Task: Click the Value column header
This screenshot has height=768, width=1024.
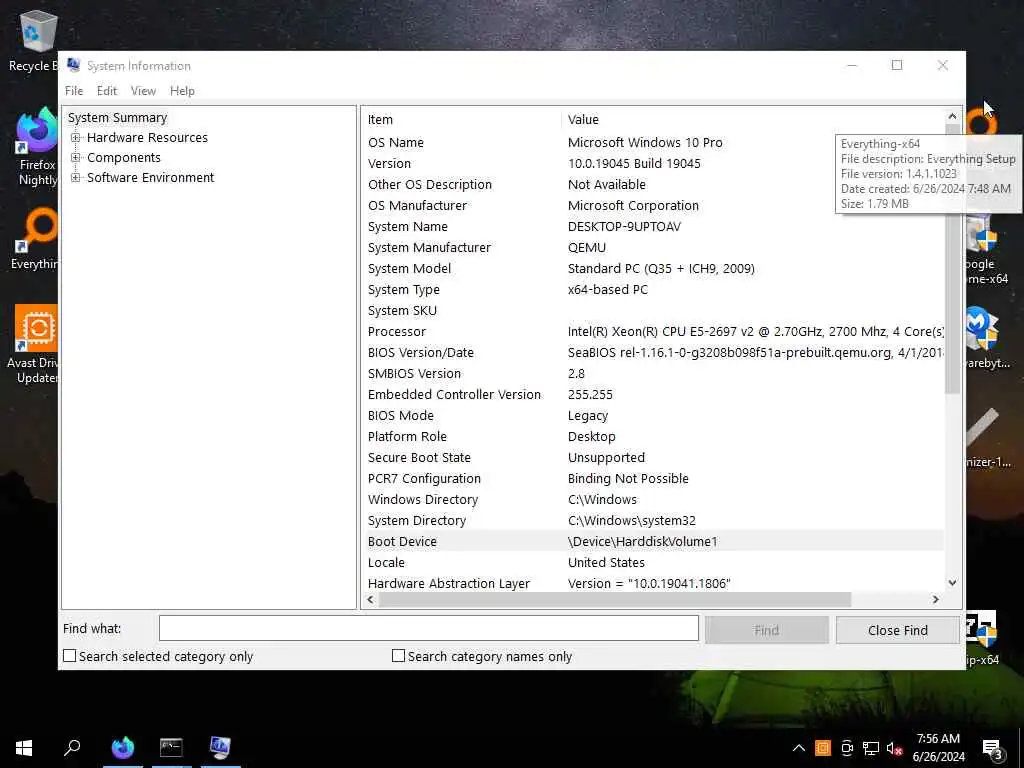Action: point(752,120)
